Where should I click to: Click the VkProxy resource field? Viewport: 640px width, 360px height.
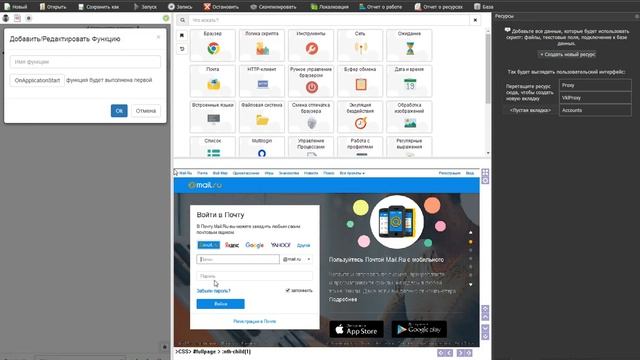click(595, 98)
